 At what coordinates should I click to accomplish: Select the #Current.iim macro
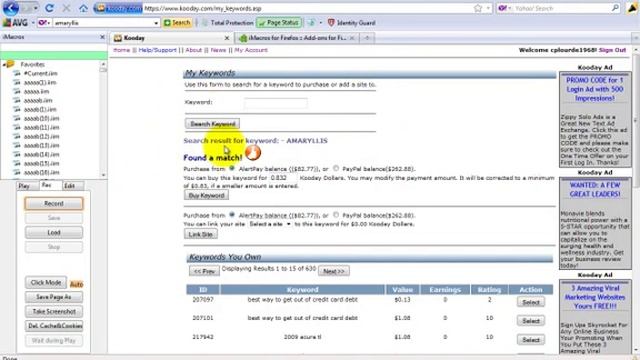40,73
